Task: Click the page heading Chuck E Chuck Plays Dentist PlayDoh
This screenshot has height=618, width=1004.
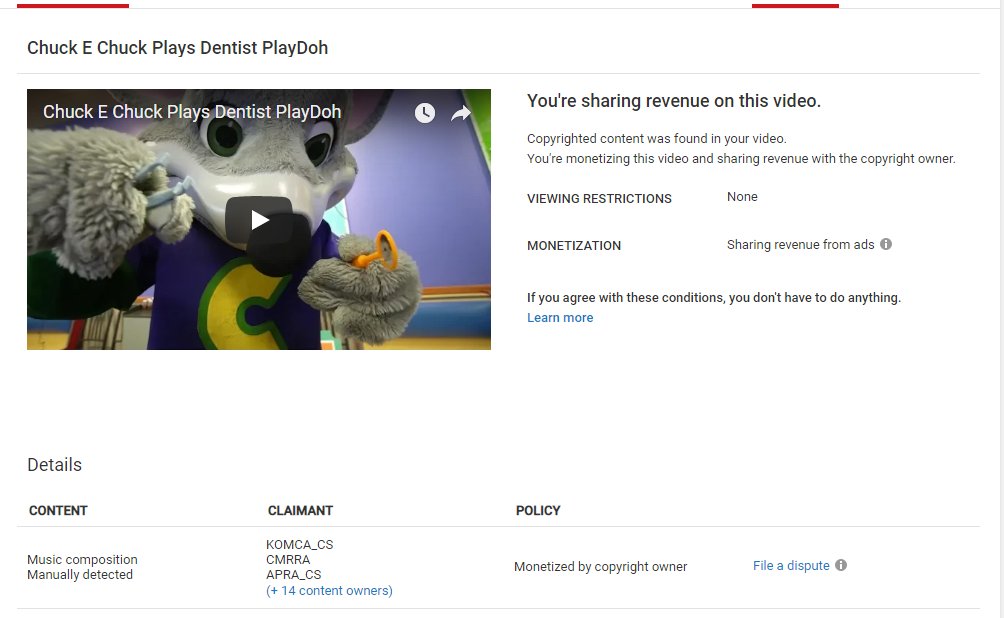Action: point(177,48)
